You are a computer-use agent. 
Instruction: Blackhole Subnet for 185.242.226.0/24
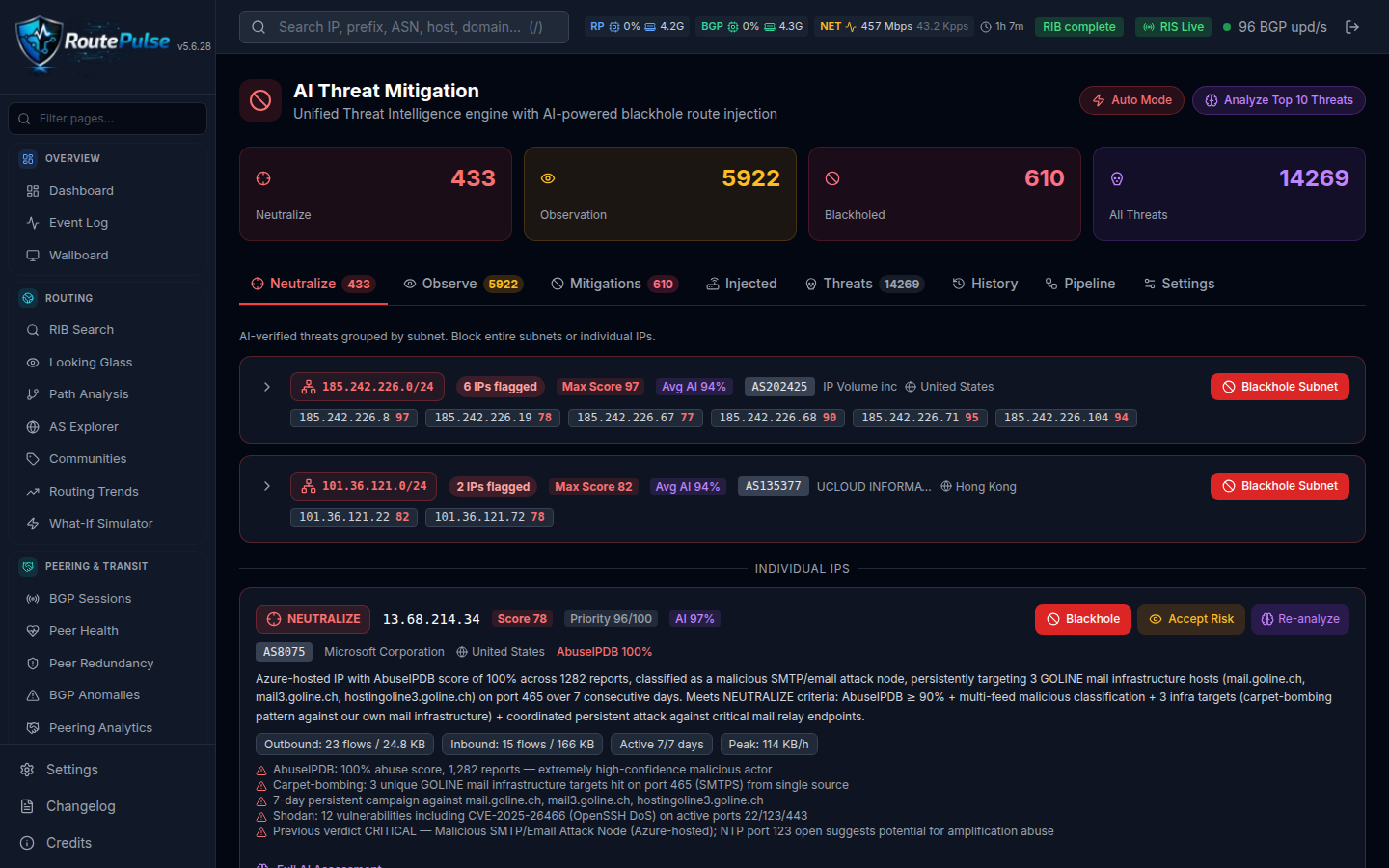(x=1279, y=387)
